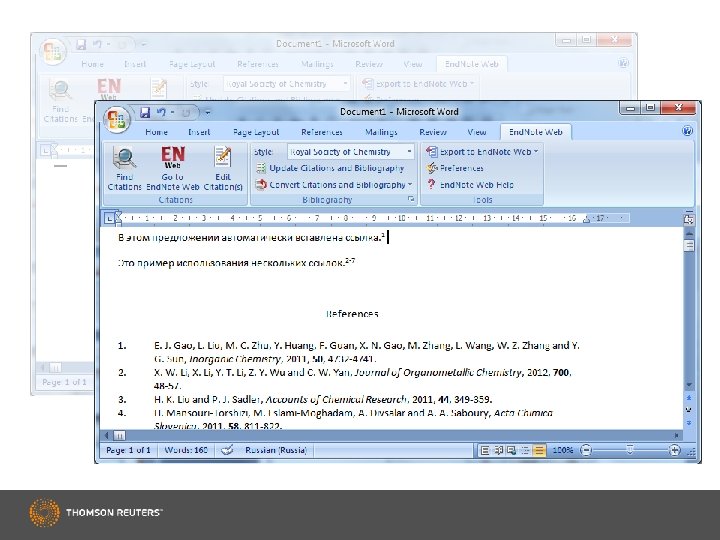Switch to Outline view
Image resolution: width=720 pixels, height=540 pixels.
point(525,450)
